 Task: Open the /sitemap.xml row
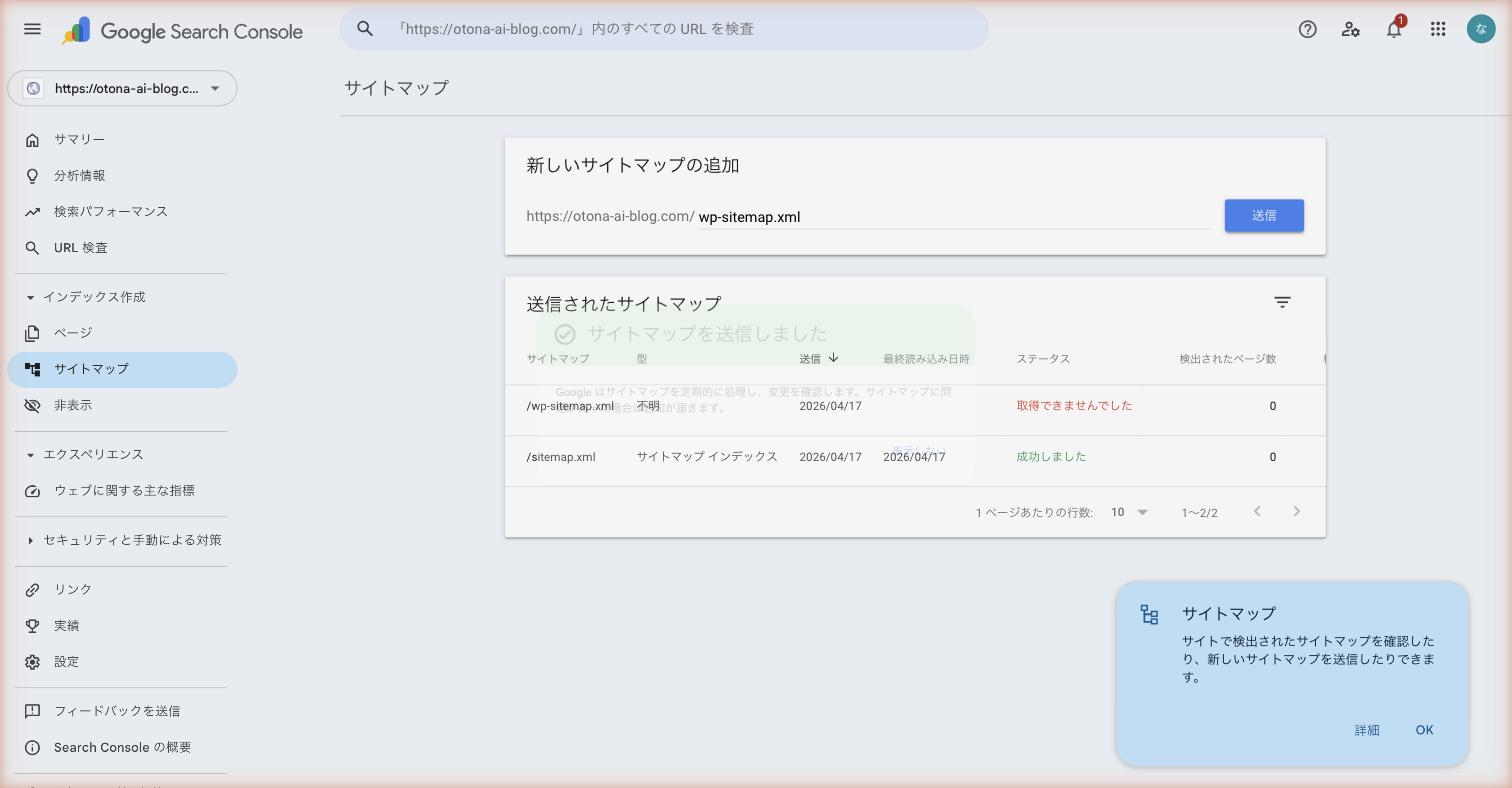point(915,457)
